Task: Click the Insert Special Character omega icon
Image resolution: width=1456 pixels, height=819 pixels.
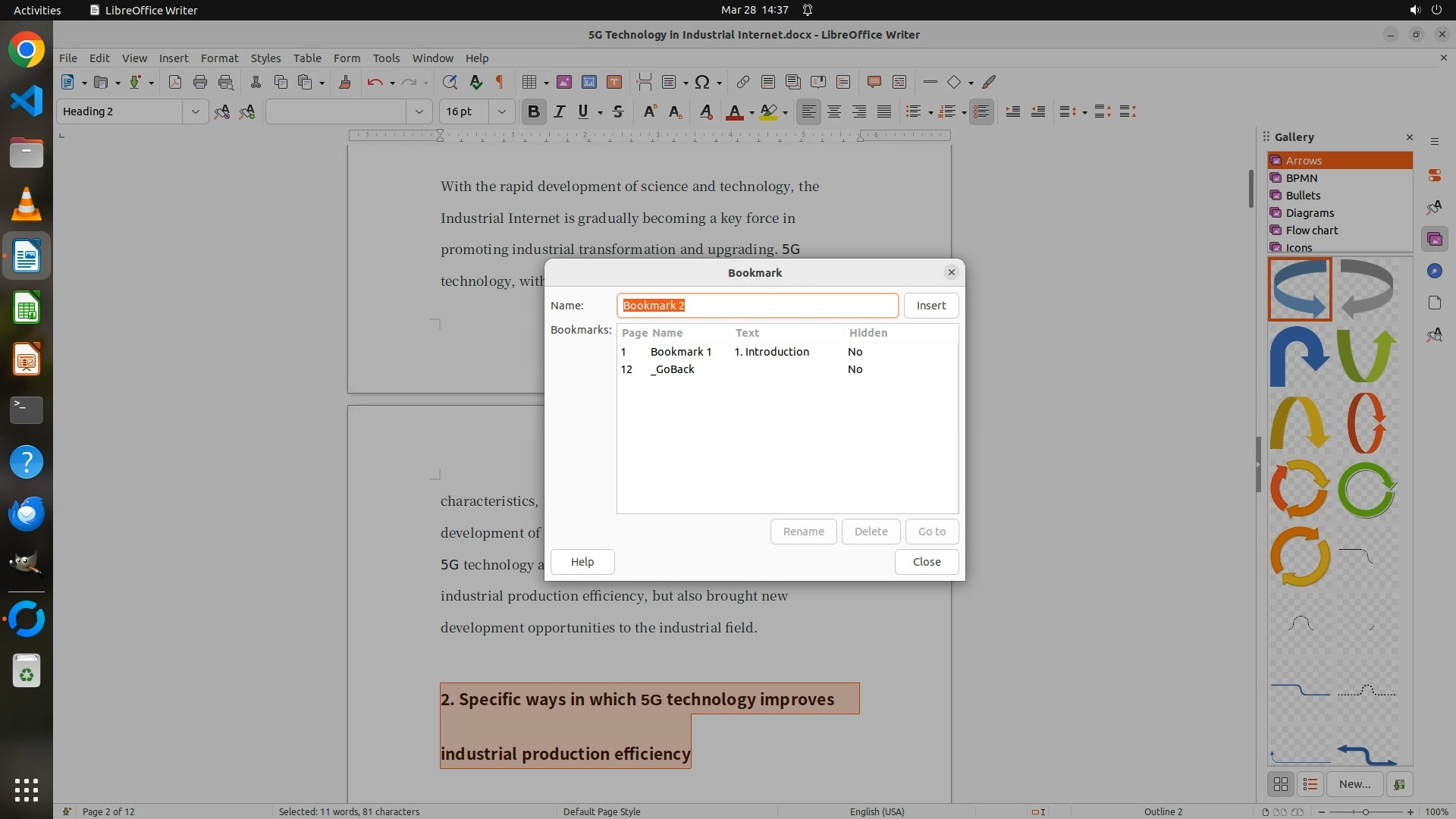Action: (x=702, y=82)
